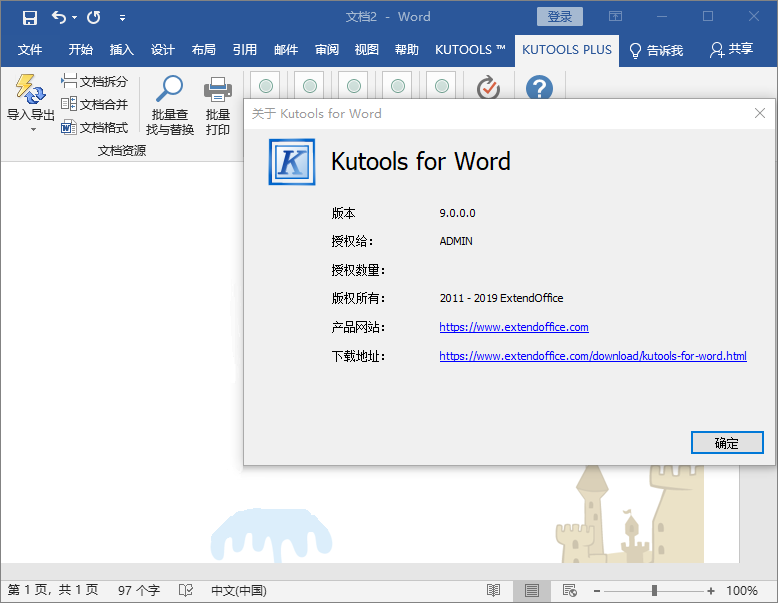778x603 pixels.
Task: Click the Redo/Repeat icon
Action: coord(94,18)
